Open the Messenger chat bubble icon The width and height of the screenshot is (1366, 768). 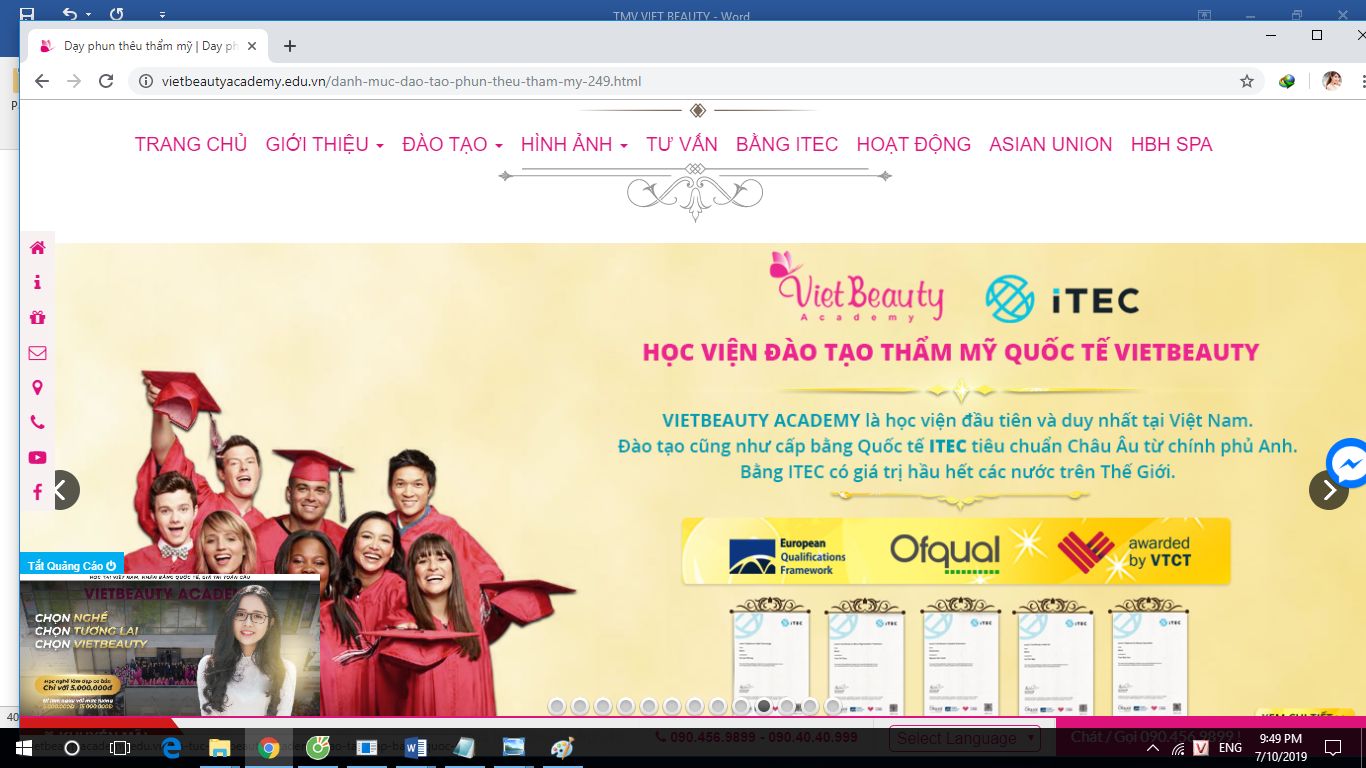(1348, 463)
